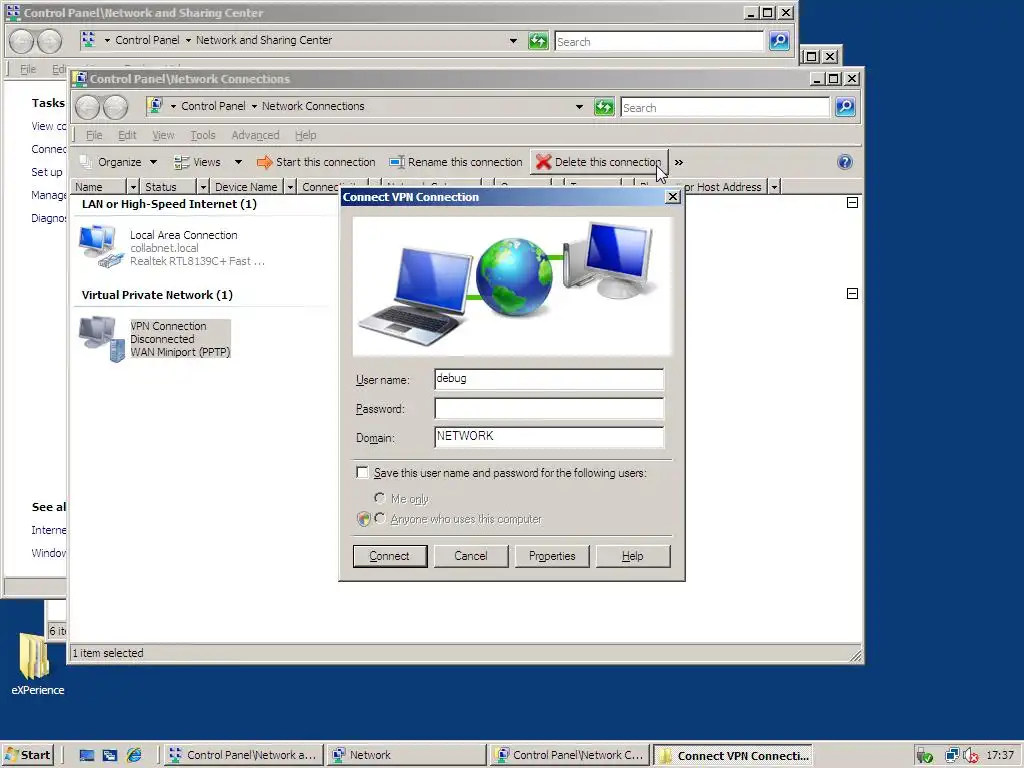Open the Organize dropdown
The width and height of the screenshot is (1024, 768).
[x=118, y=162]
